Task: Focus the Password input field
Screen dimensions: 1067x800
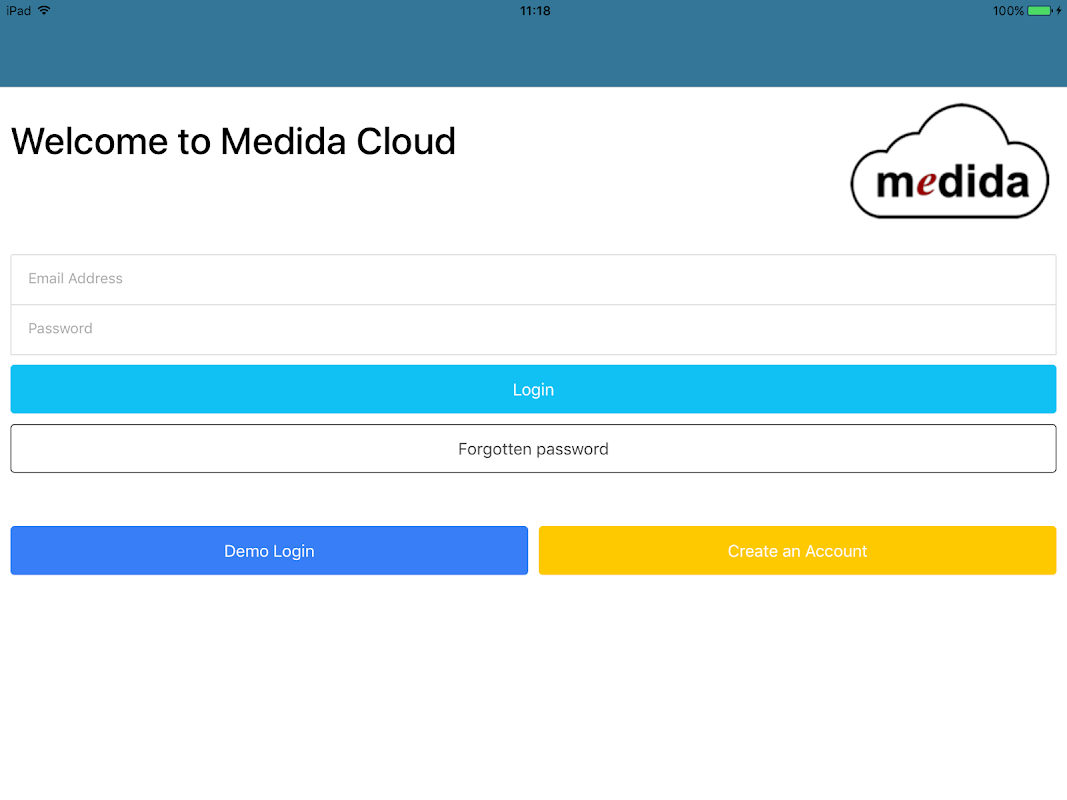Action: 534,329
